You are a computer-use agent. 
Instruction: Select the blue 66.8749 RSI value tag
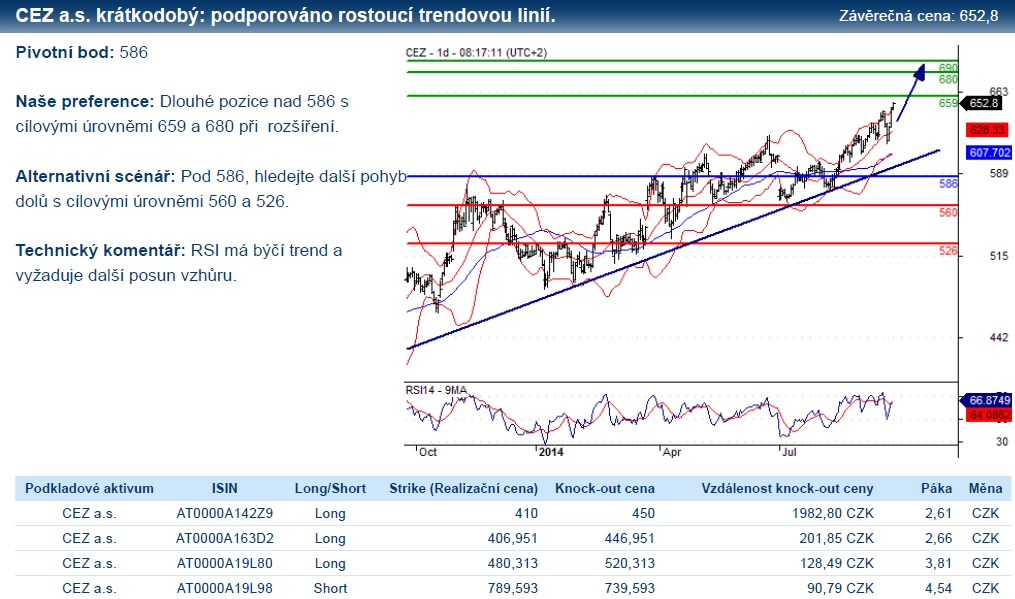point(988,400)
